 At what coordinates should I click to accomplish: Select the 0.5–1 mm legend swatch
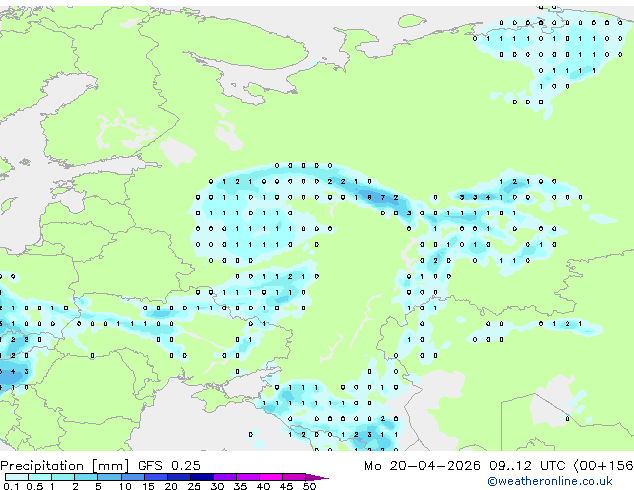[40, 477]
